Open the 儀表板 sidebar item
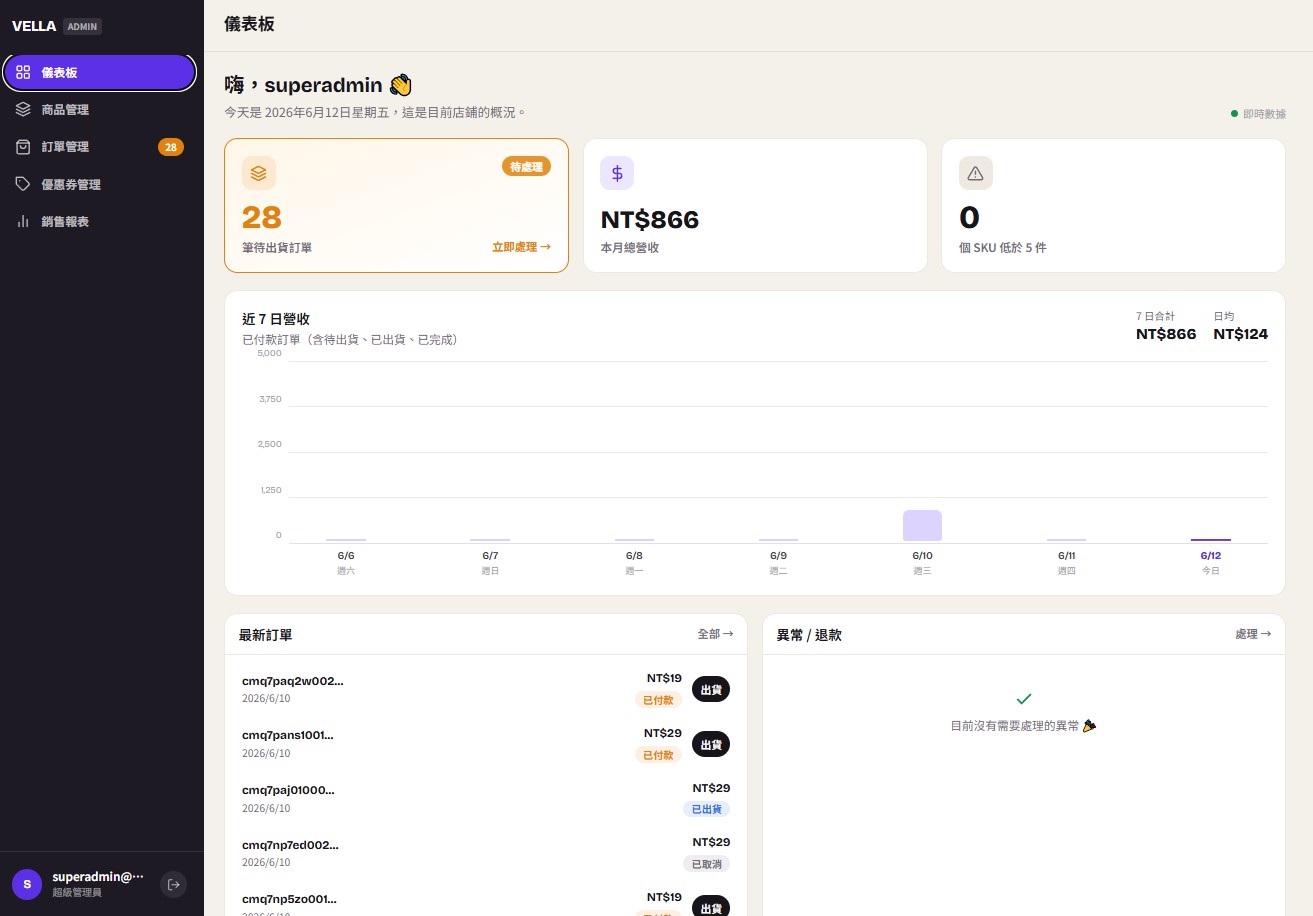1313x916 pixels. coord(99,72)
